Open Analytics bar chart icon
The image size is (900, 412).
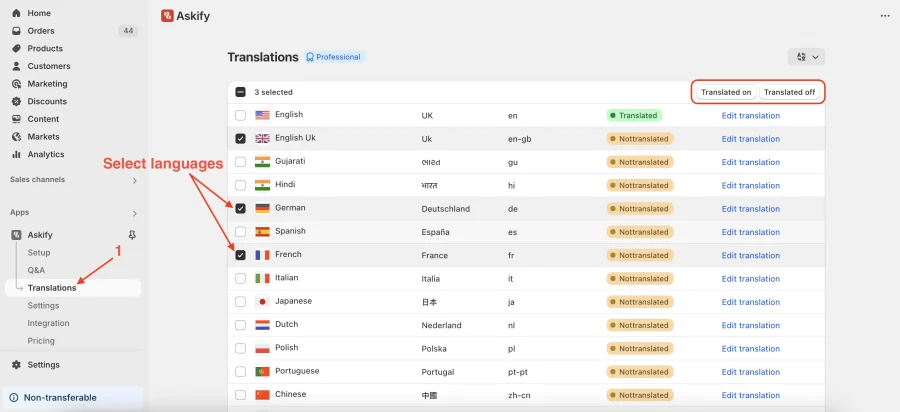tap(17, 154)
